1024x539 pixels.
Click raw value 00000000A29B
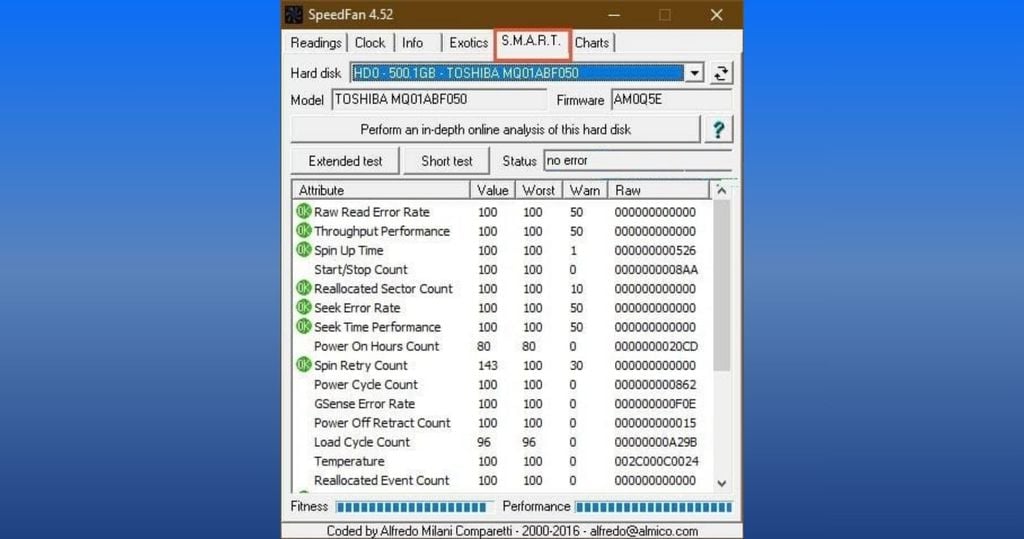[x=656, y=442]
